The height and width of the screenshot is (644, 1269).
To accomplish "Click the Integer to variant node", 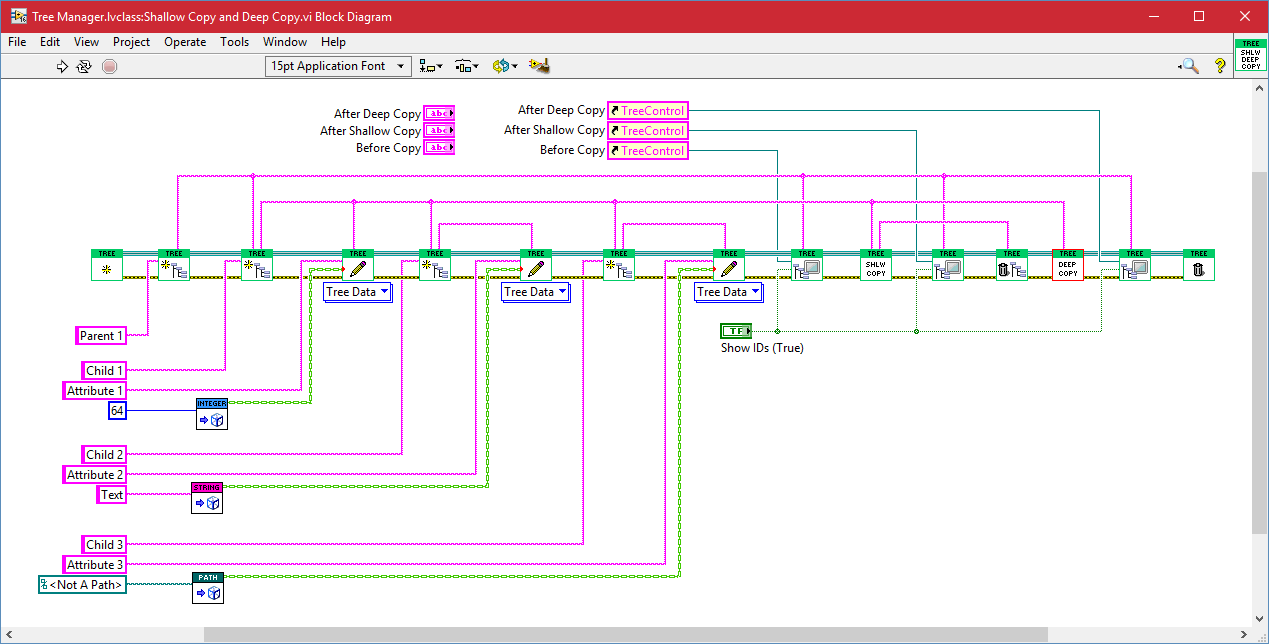I will tap(211, 413).
